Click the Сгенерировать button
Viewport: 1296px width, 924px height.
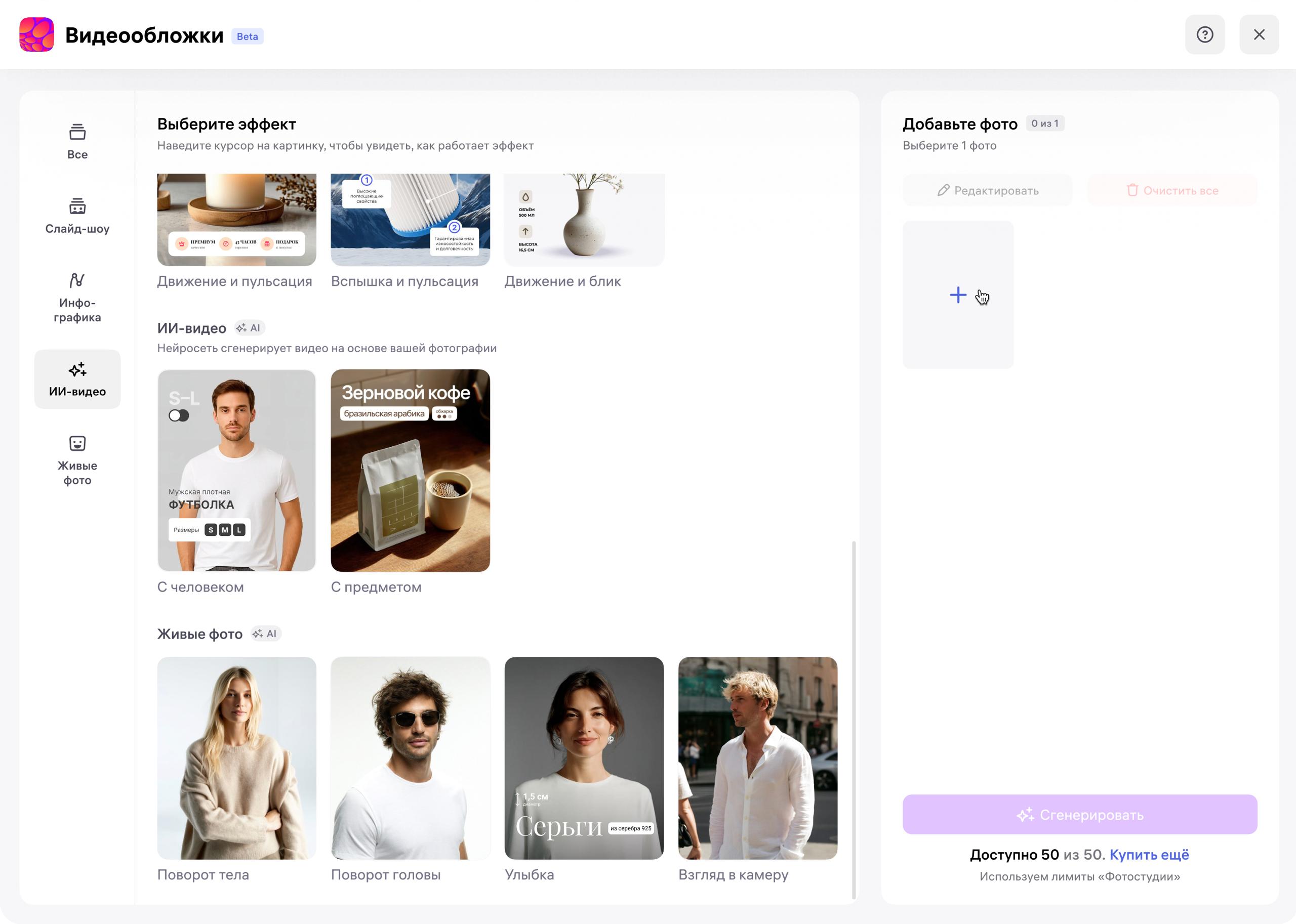tap(1079, 814)
